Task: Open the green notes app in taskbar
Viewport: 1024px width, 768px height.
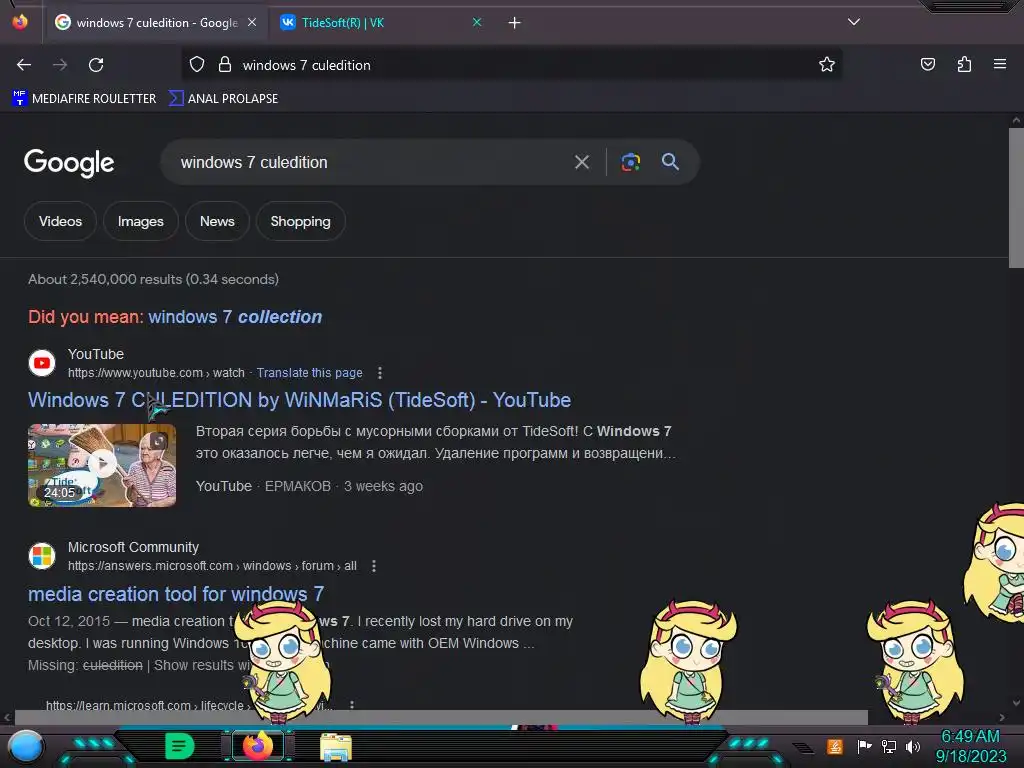Action: tap(180, 746)
